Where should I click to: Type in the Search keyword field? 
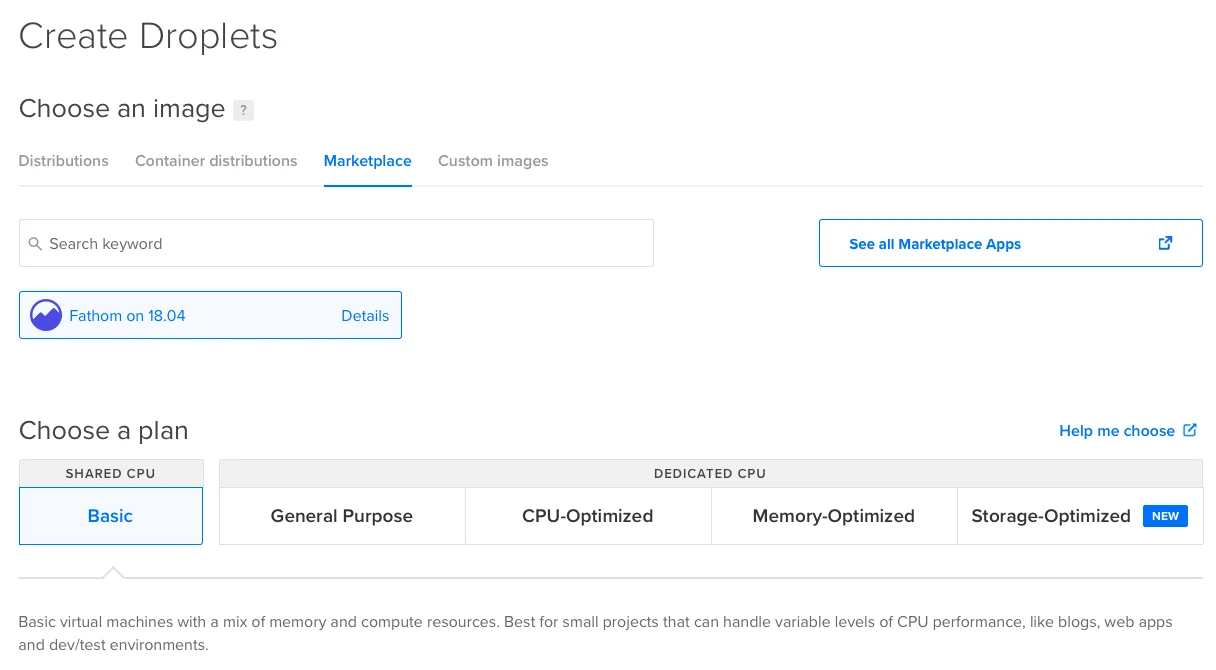340,244
